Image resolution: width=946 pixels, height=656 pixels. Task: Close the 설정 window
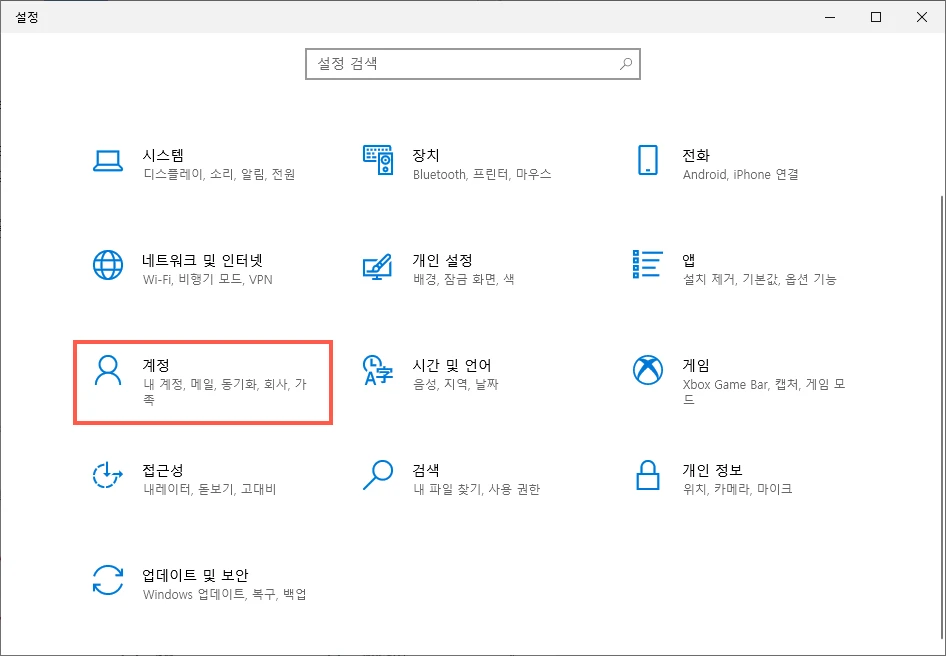[x=922, y=17]
